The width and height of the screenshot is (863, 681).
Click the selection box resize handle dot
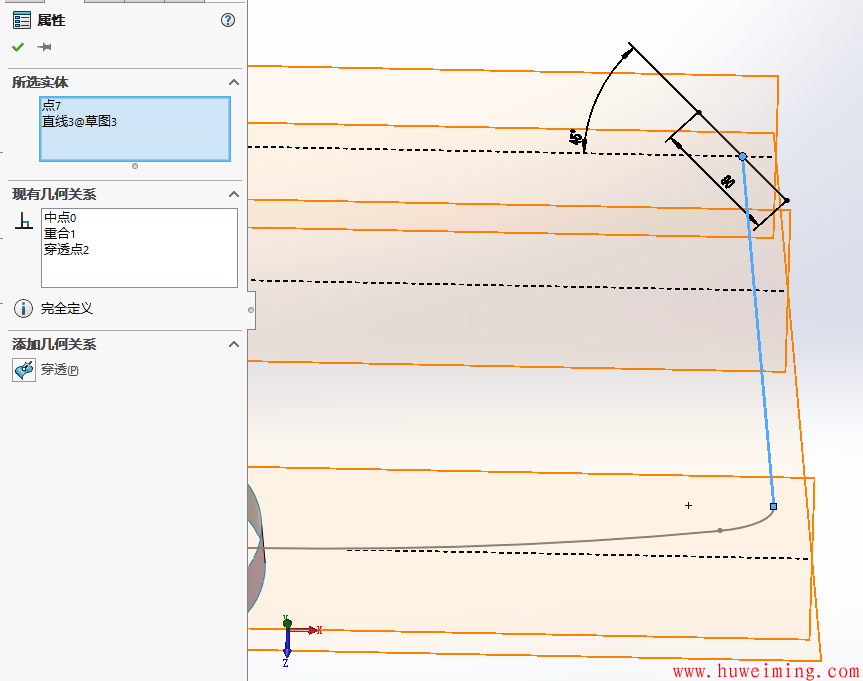coord(135,166)
